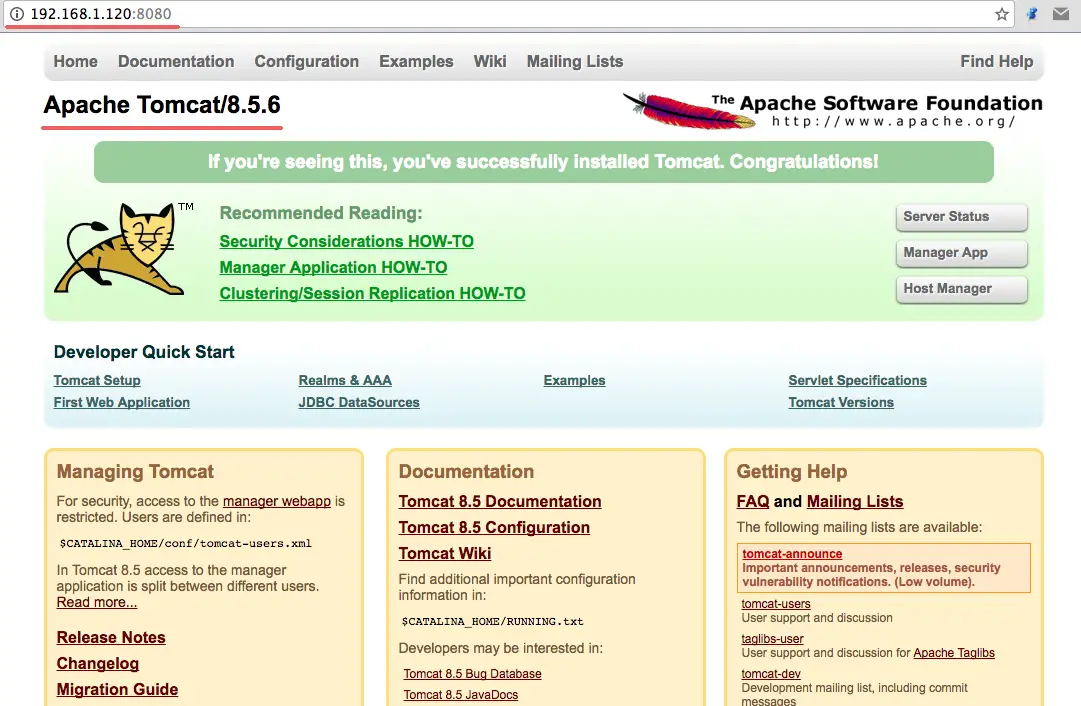The width and height of the screenshot is (1081, 706).
Task: Follow the Tomcat Versions link
Action: click(841, 403)
